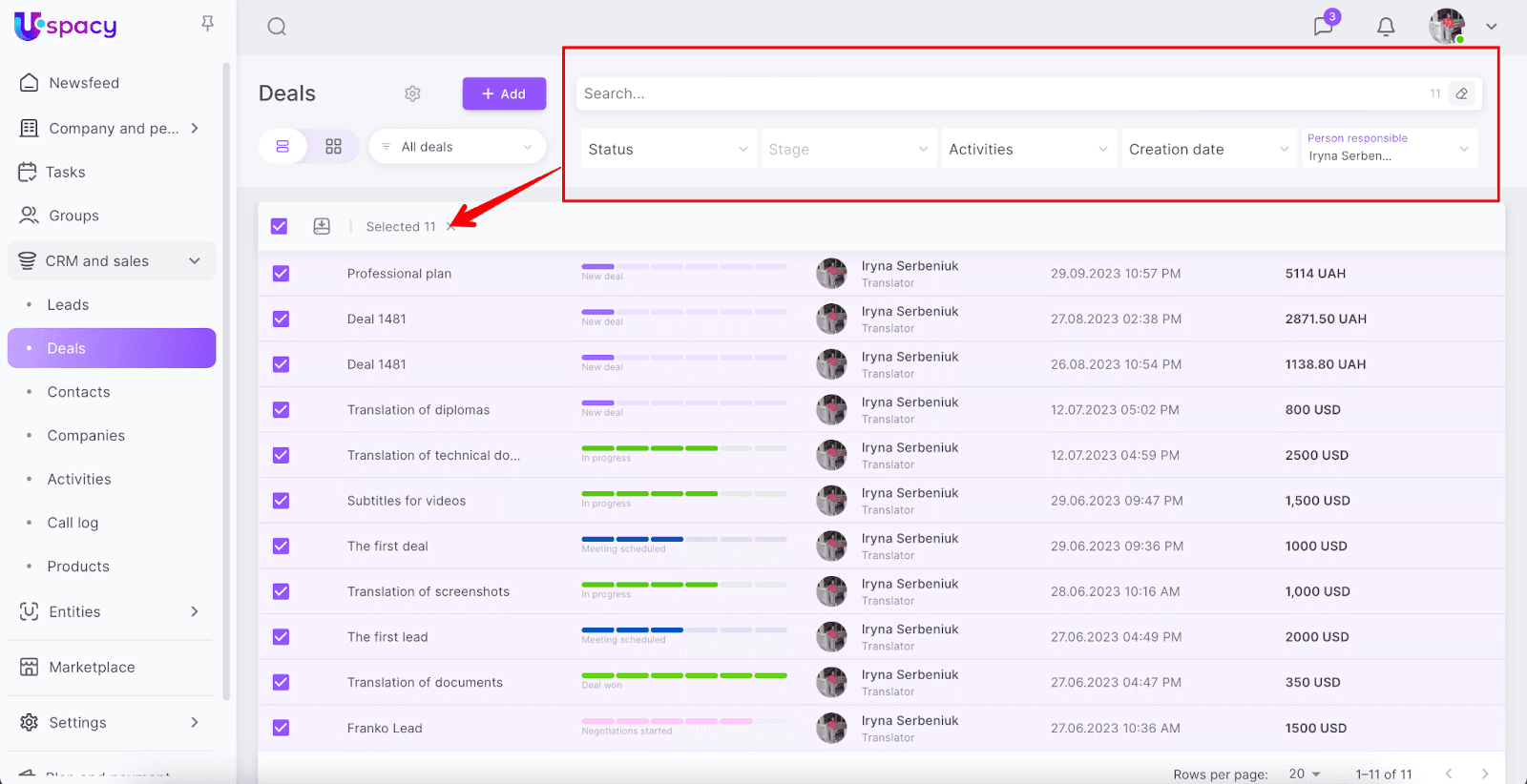Screen dimensions: 1527x784
Task: Open the Translation of diplomas deal
Action: 418,410
